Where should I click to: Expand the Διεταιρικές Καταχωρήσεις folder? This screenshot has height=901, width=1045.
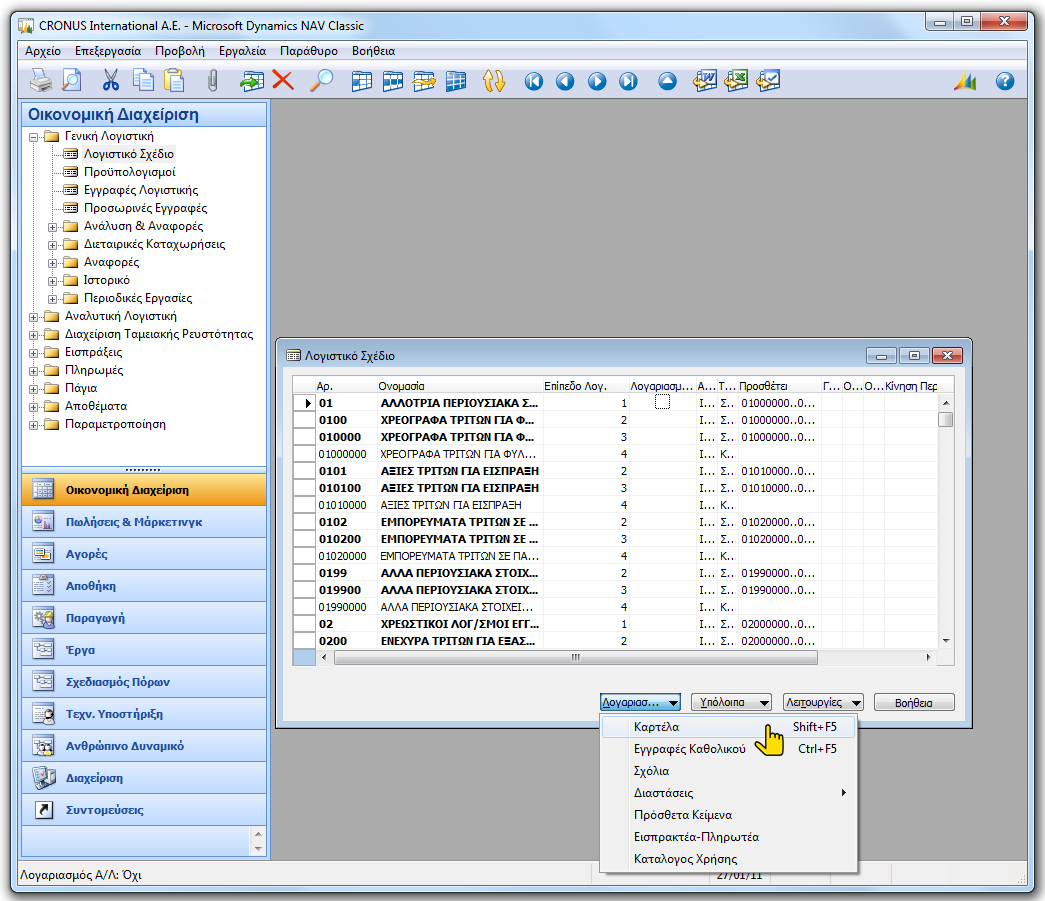(53, 245)
